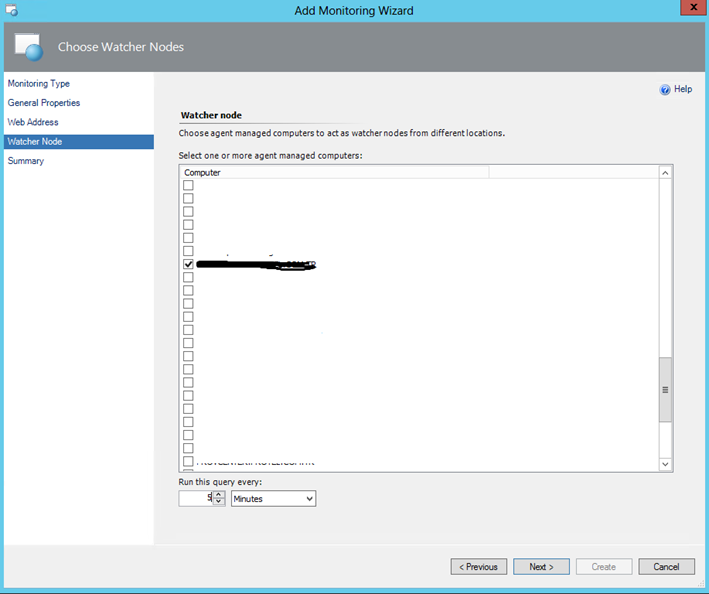Click the computer list scroll up arrow
This screenshot has width=709, height=594.
click(x=665, y=173)
